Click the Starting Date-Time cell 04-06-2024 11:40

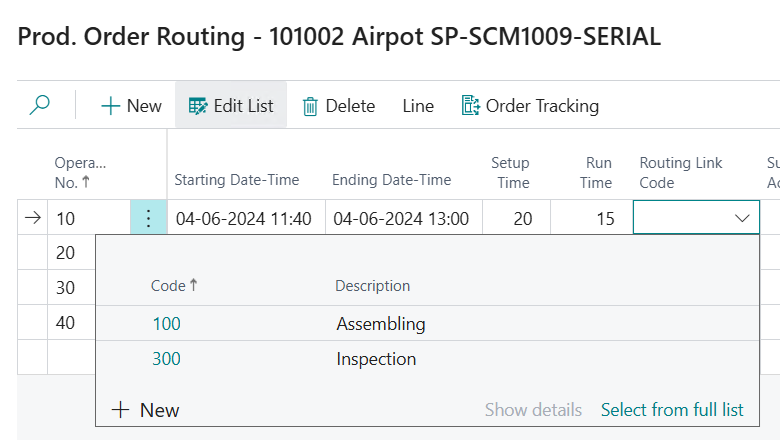pos(243,218)
